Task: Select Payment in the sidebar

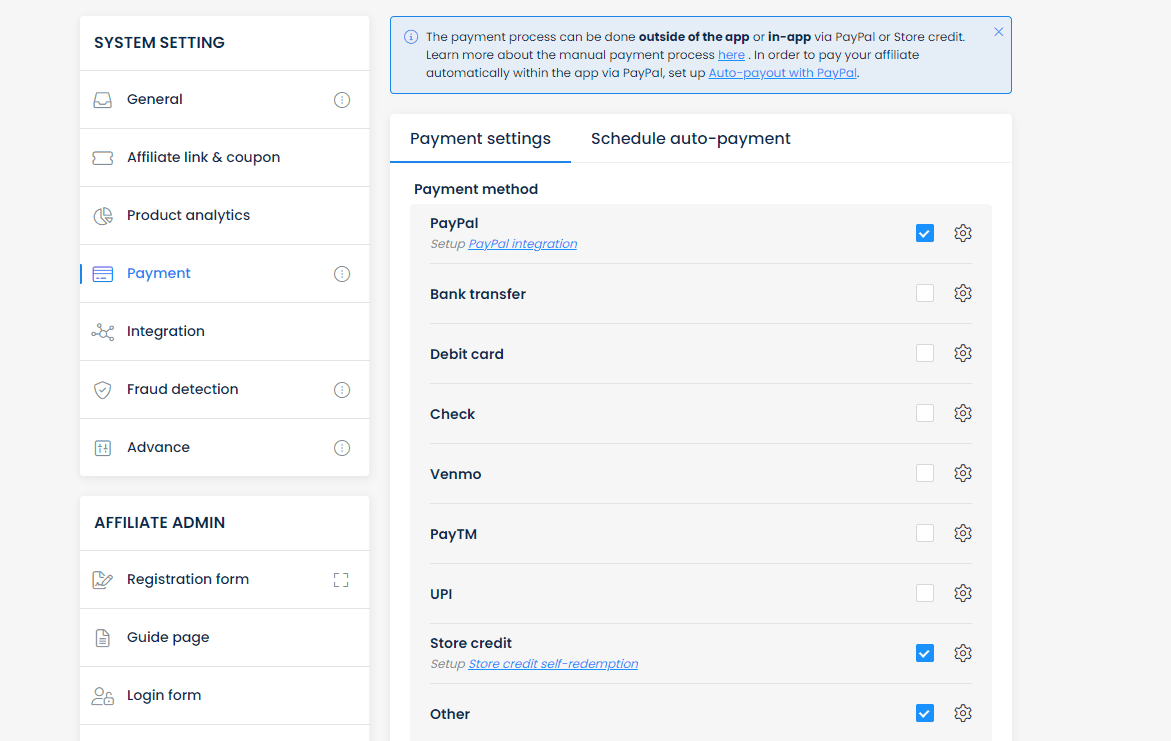Action: pyautogui.click(x=224, y=274)
